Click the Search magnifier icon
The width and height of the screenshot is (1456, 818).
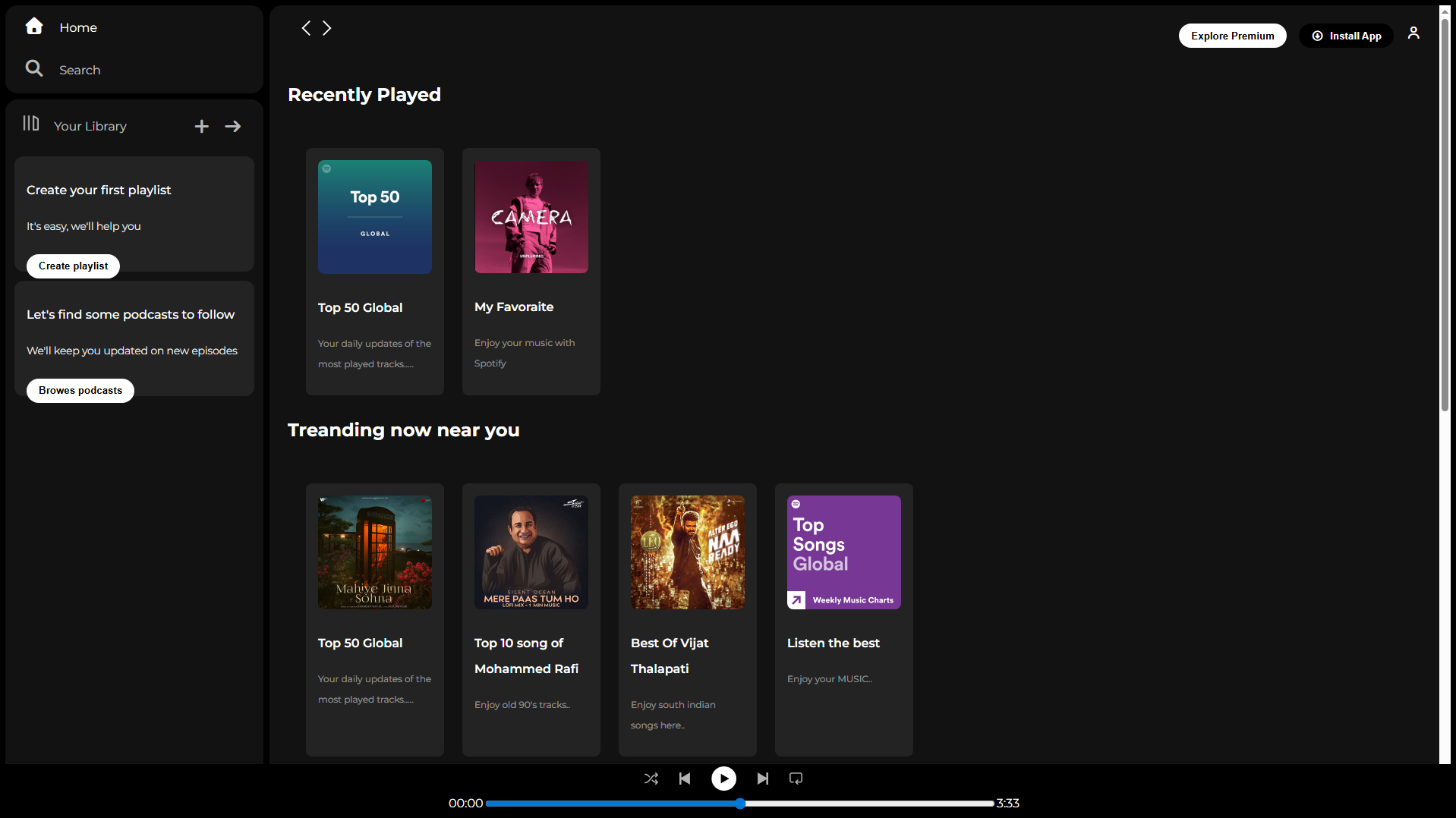coord(34,68)
